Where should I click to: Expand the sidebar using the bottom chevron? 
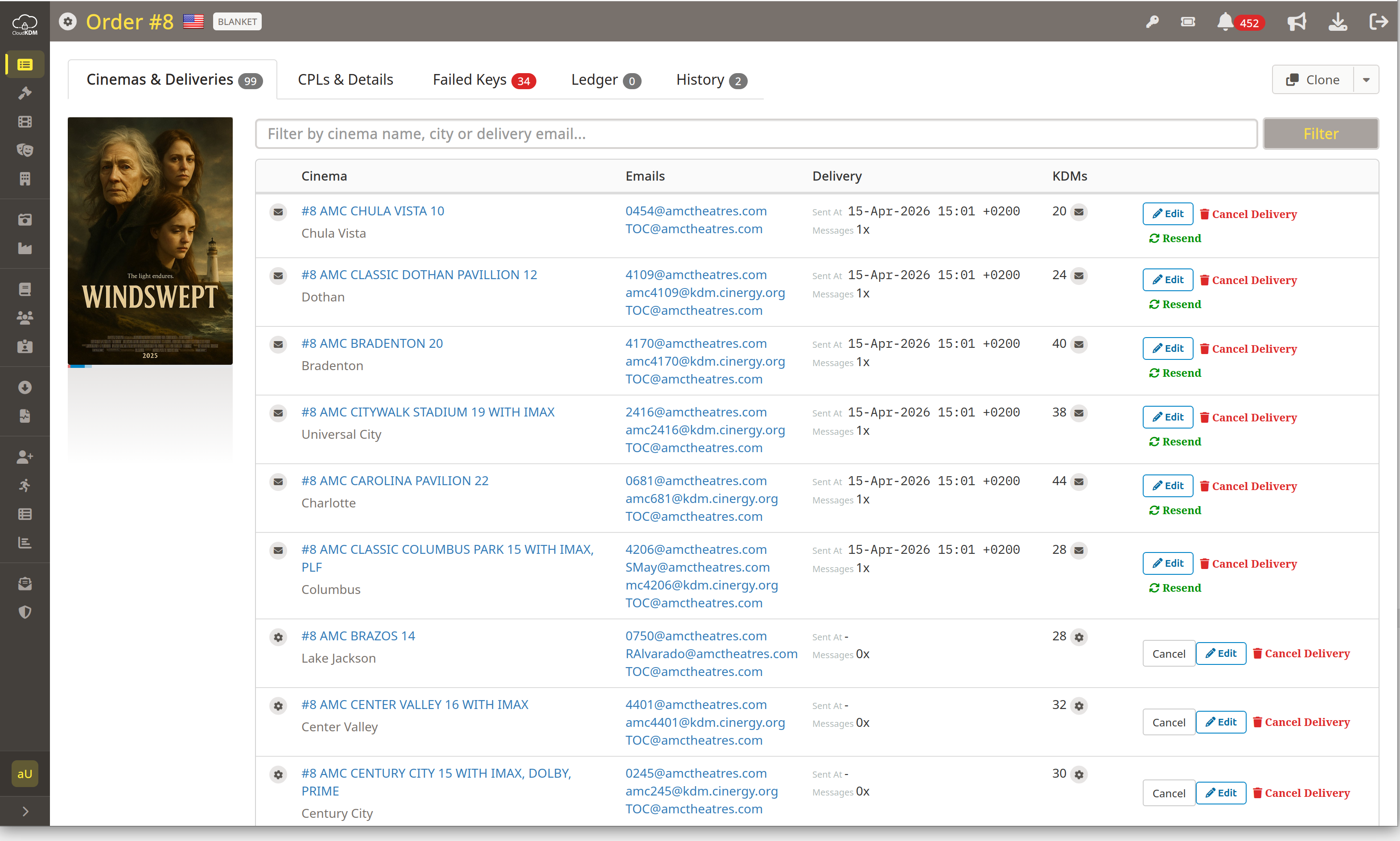pyautogui.click(x=25, y=811)
